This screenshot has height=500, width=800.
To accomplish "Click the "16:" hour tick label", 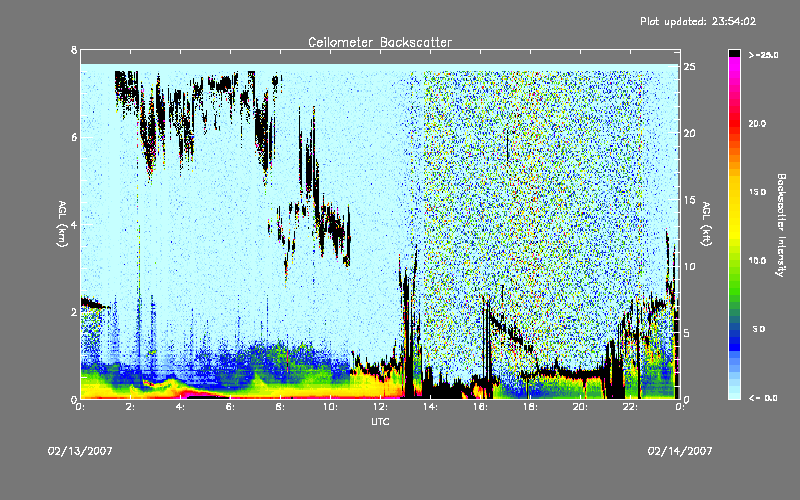I will [x=480, y=407].
